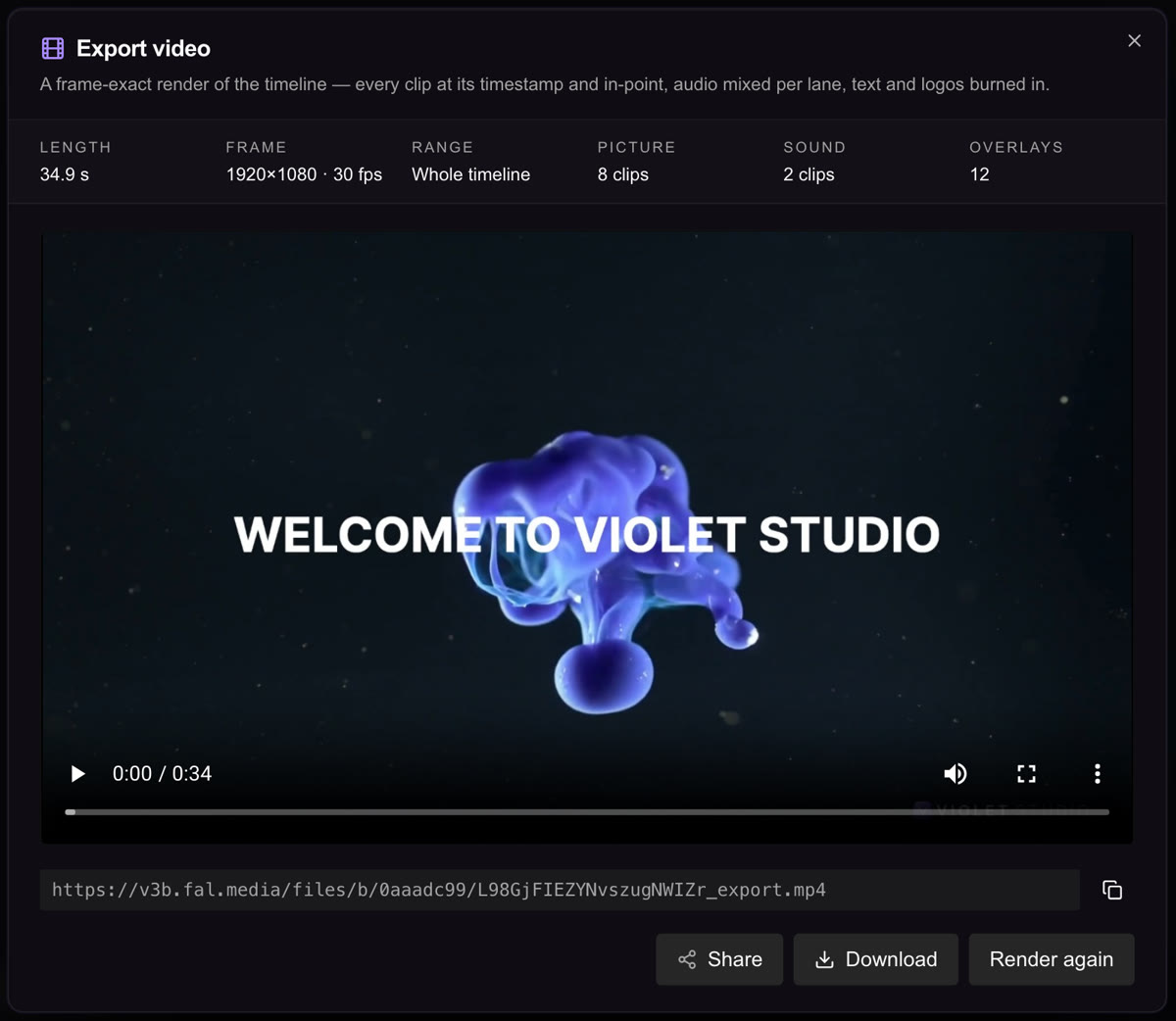Enter fullscreen for the video preview

coord(1026,774)
